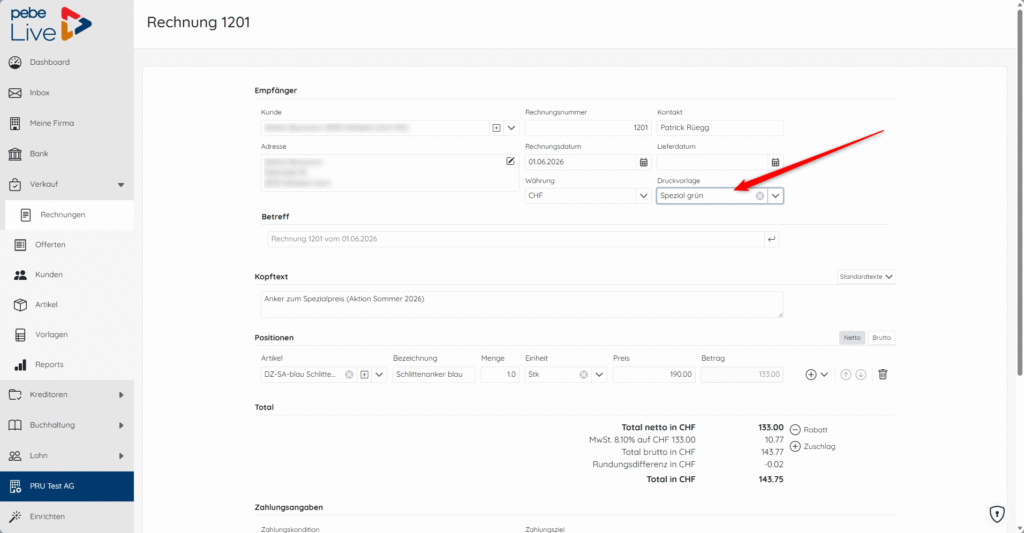
Task: Add a Rabatt to the total
Action: click(808, 430)
